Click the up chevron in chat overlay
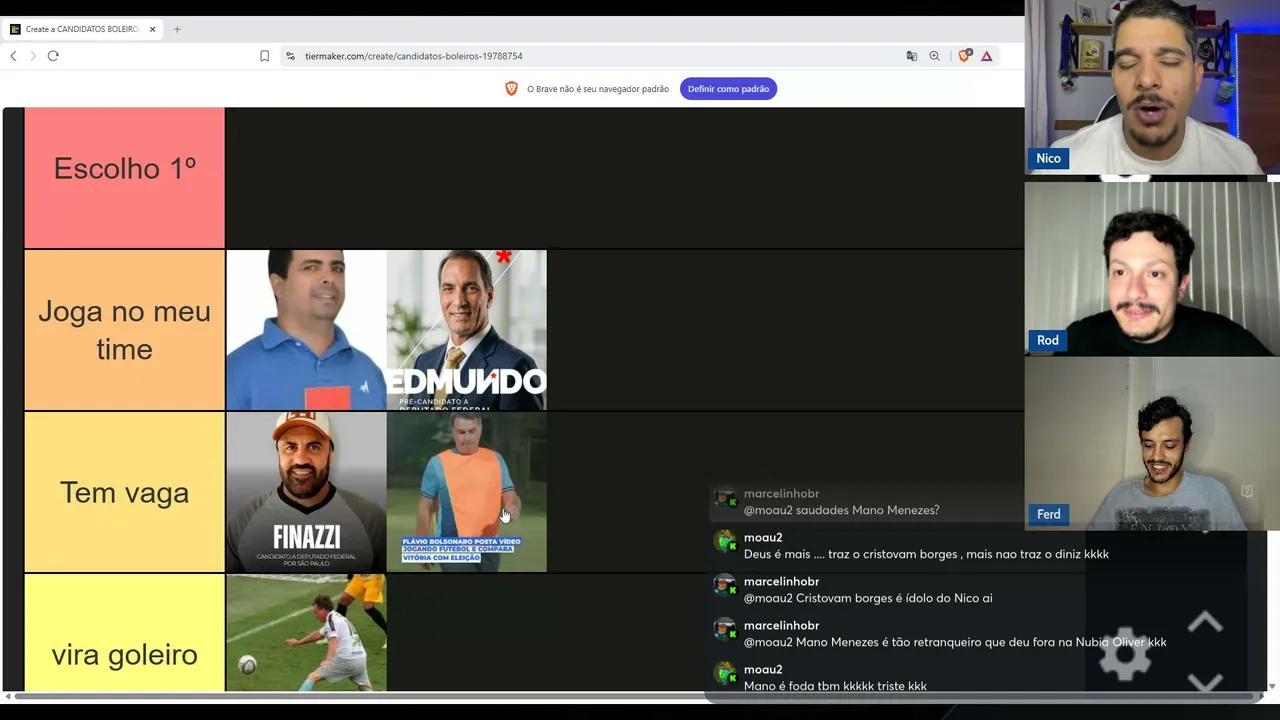The image size is (1280, 720). coord(1205,622)
